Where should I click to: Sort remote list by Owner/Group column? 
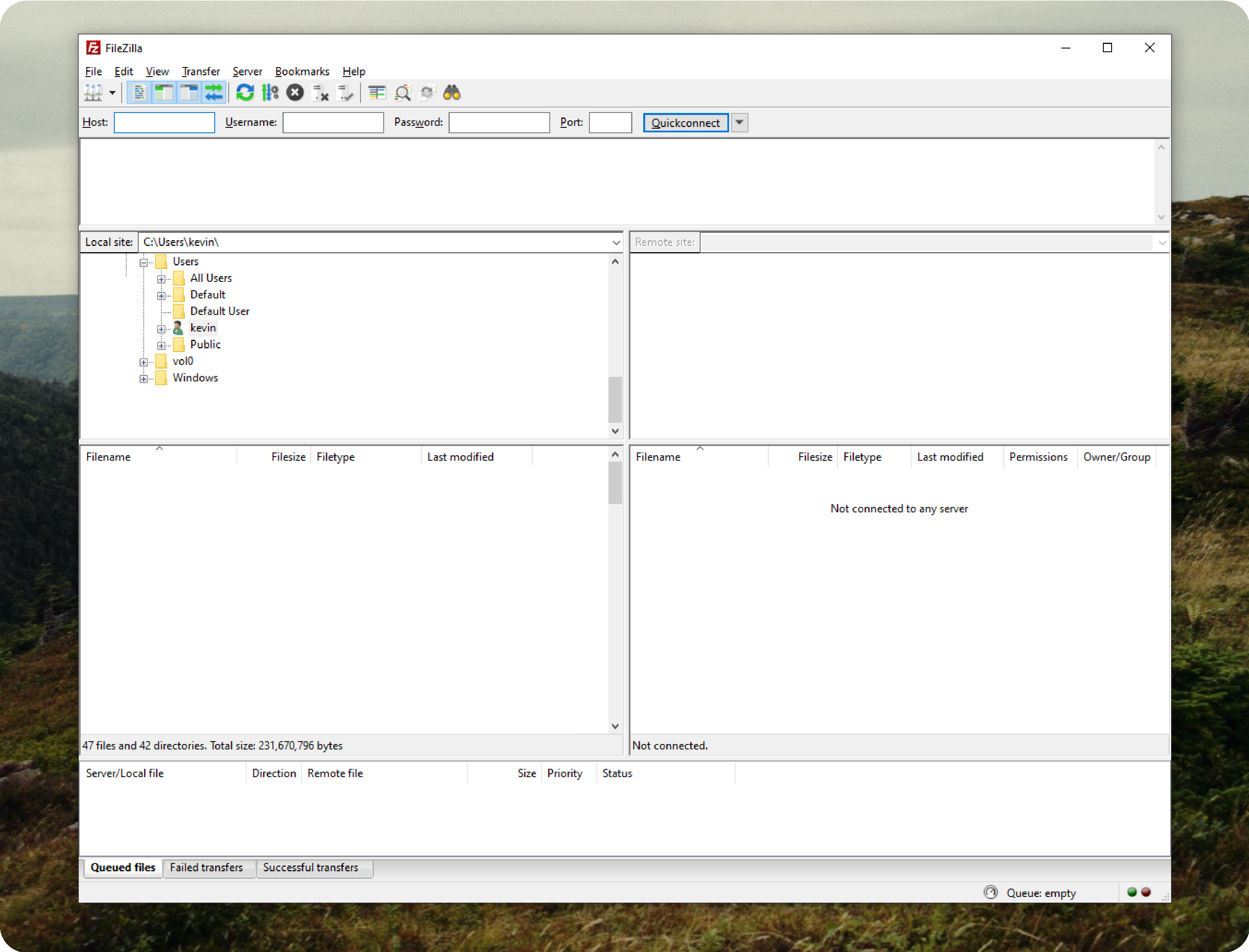tap(1116, 457)
